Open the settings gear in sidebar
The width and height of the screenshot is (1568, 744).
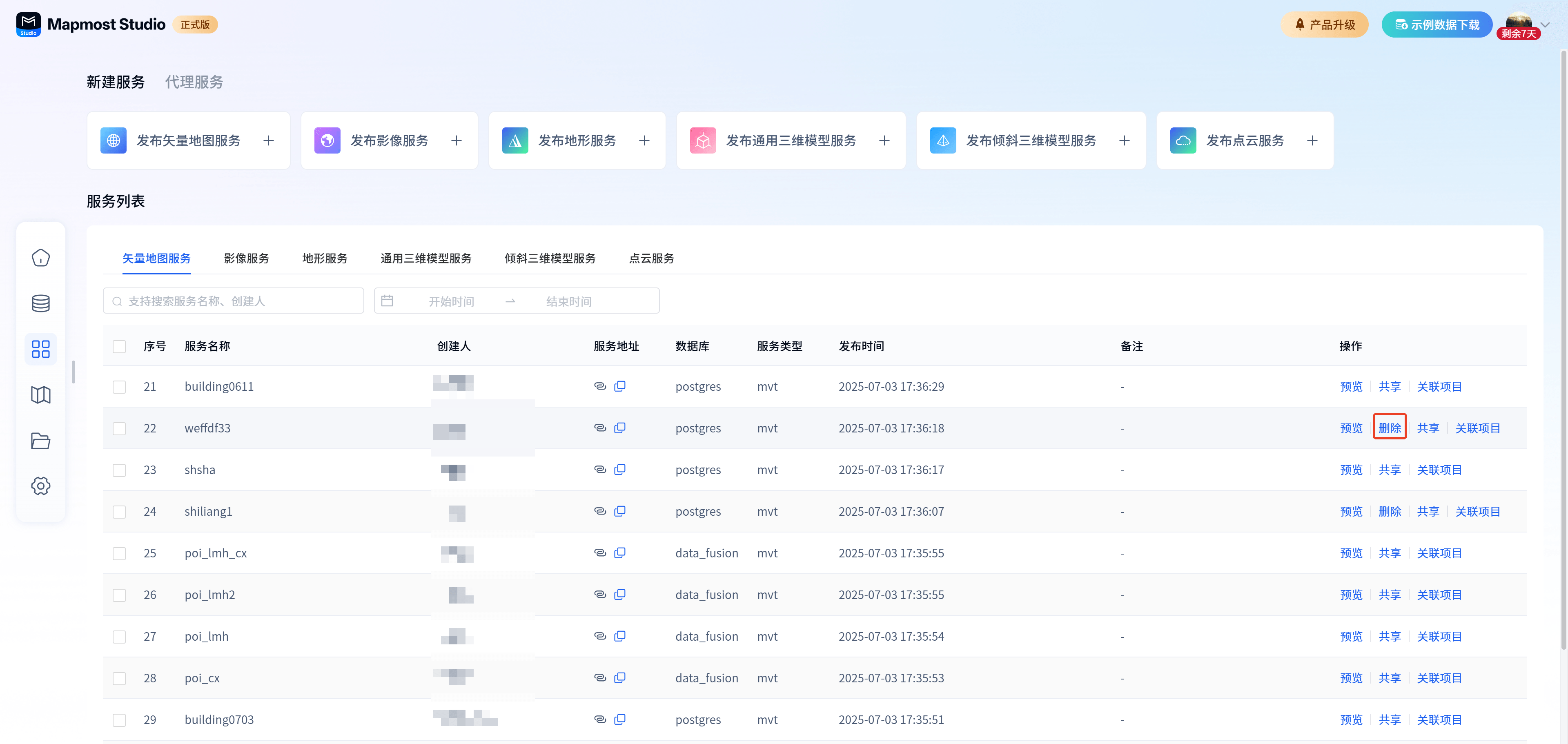[41, 486]
